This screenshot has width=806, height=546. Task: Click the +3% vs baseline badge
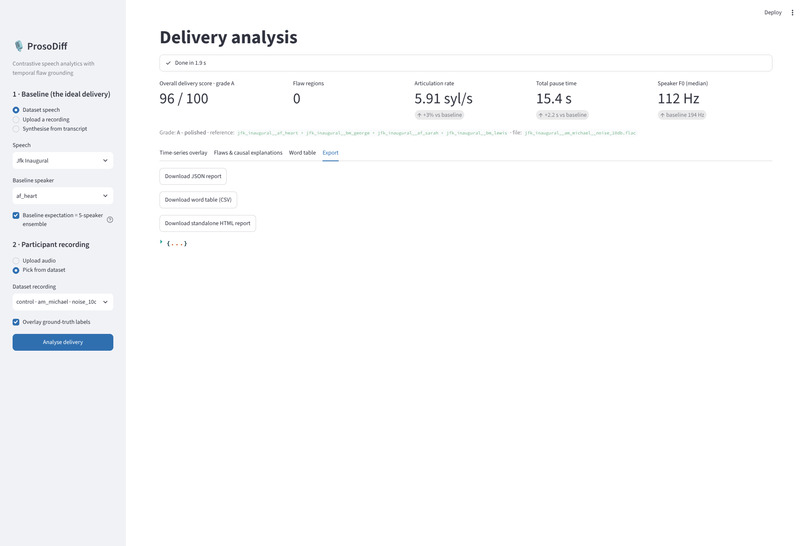[439, 115]
